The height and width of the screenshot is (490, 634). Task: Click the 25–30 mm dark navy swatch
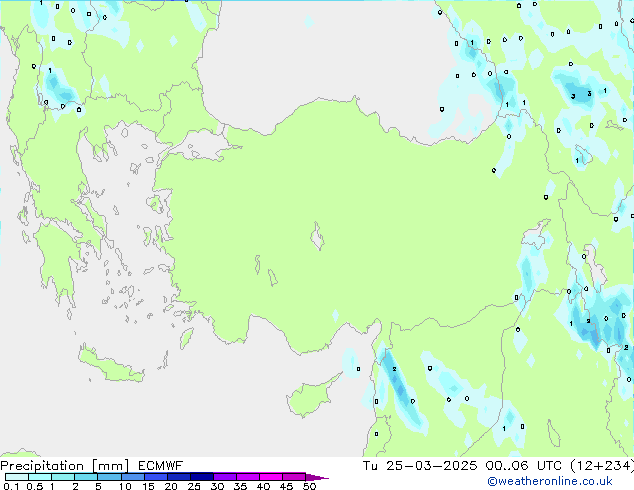click(202, 477)
